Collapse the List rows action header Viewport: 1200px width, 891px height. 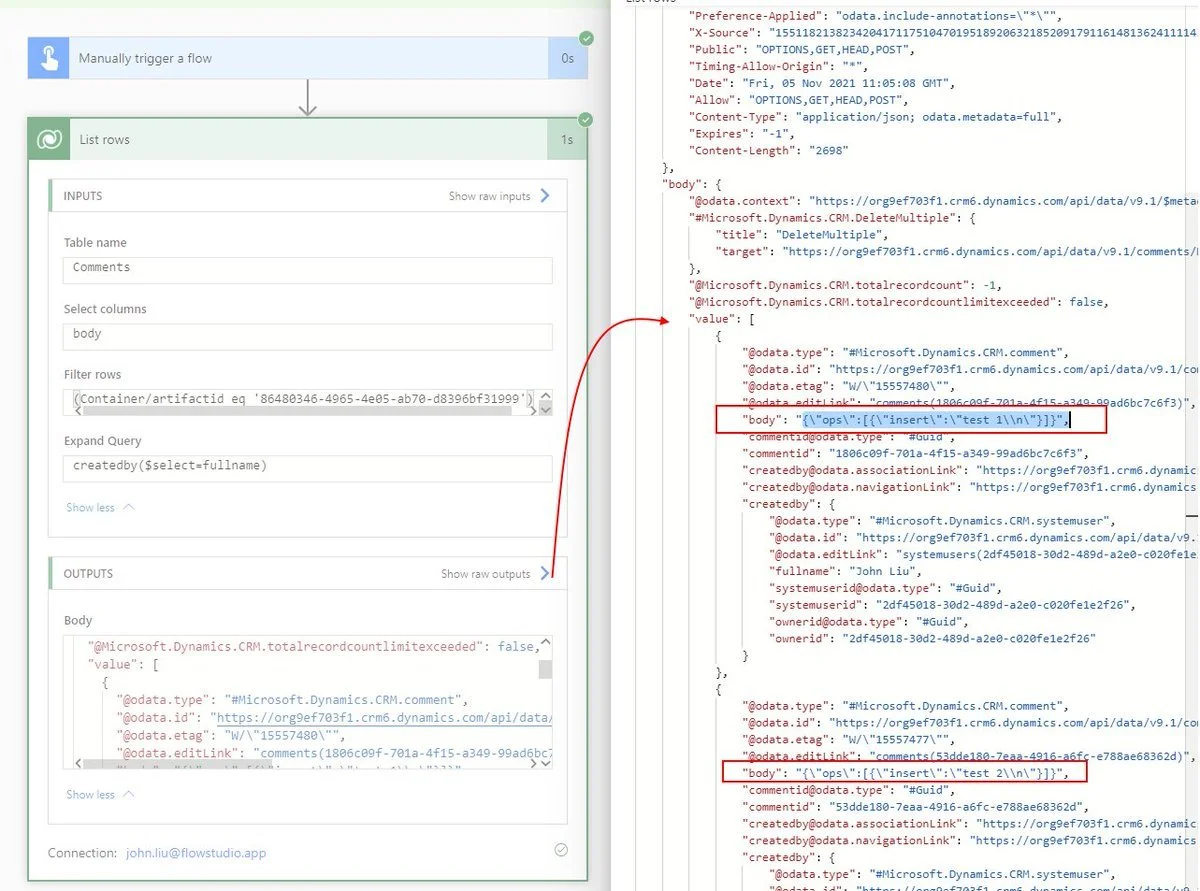(300, 140)
